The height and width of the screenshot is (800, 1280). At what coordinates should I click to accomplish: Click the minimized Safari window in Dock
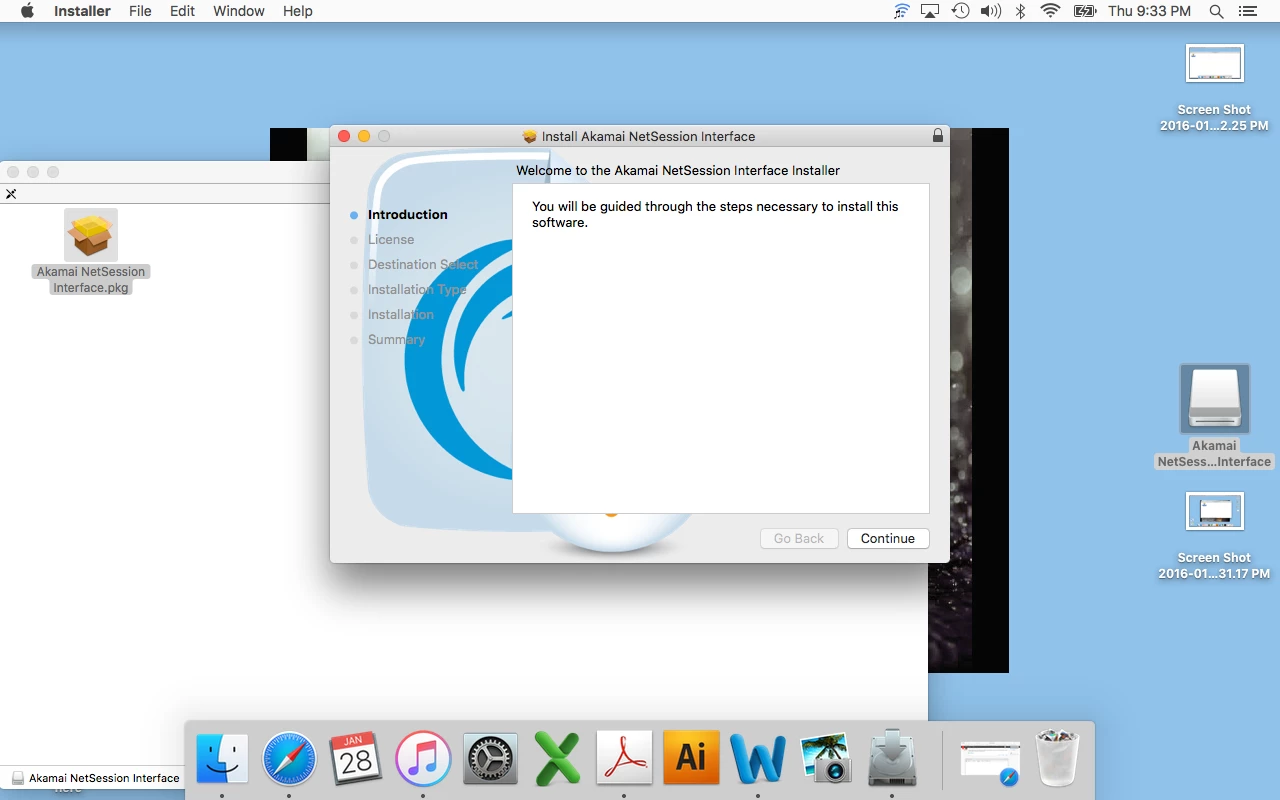pyautogui.click(x=989, y=763)
